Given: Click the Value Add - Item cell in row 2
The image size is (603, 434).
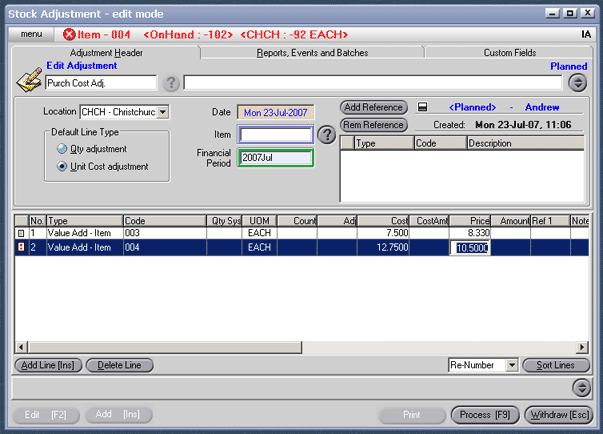Looking at the screenshot, I should click(x=85, y=248).
